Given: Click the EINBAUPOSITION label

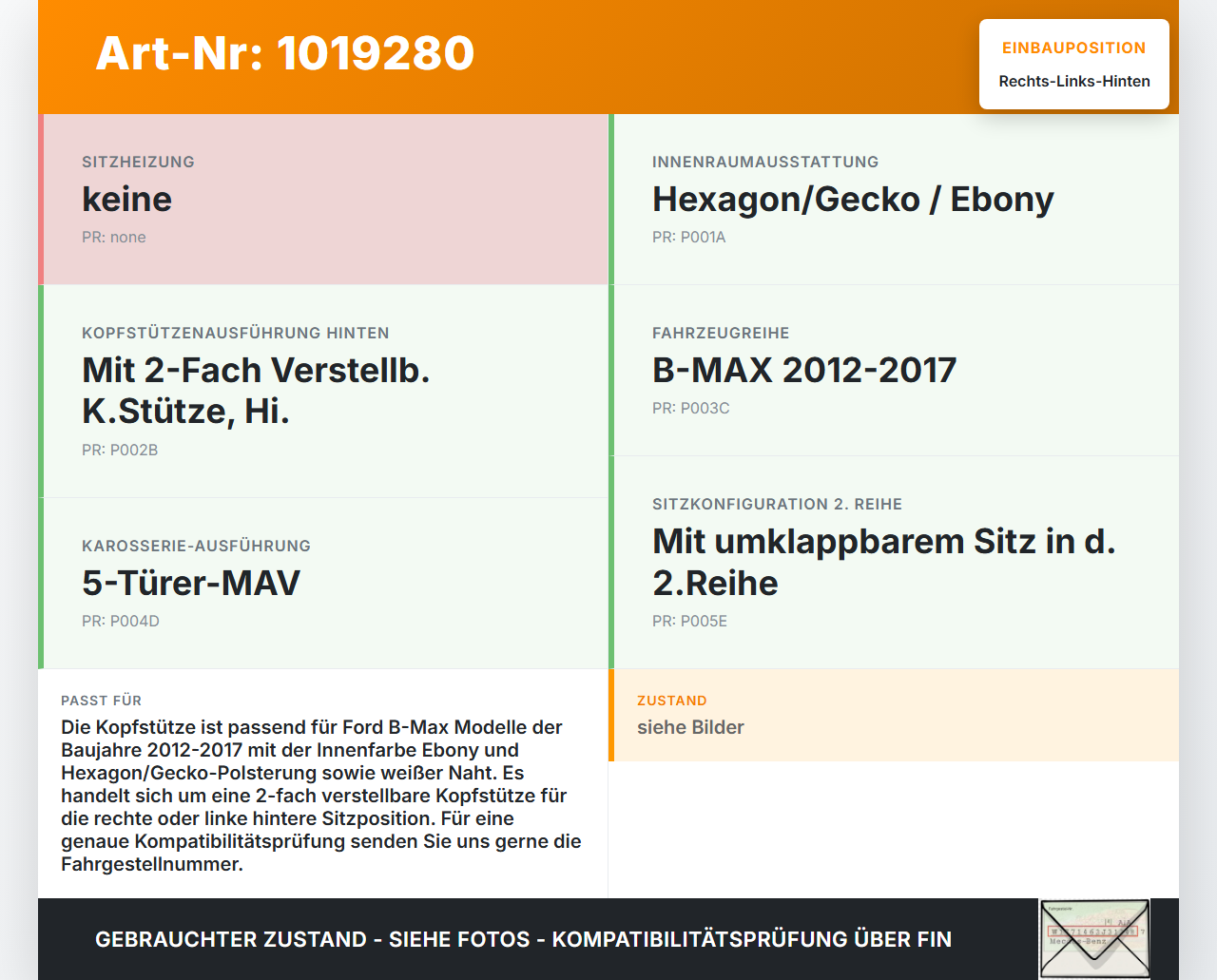Looking at the screenshot, I should pyautogui.click(x=1074, y=48).
